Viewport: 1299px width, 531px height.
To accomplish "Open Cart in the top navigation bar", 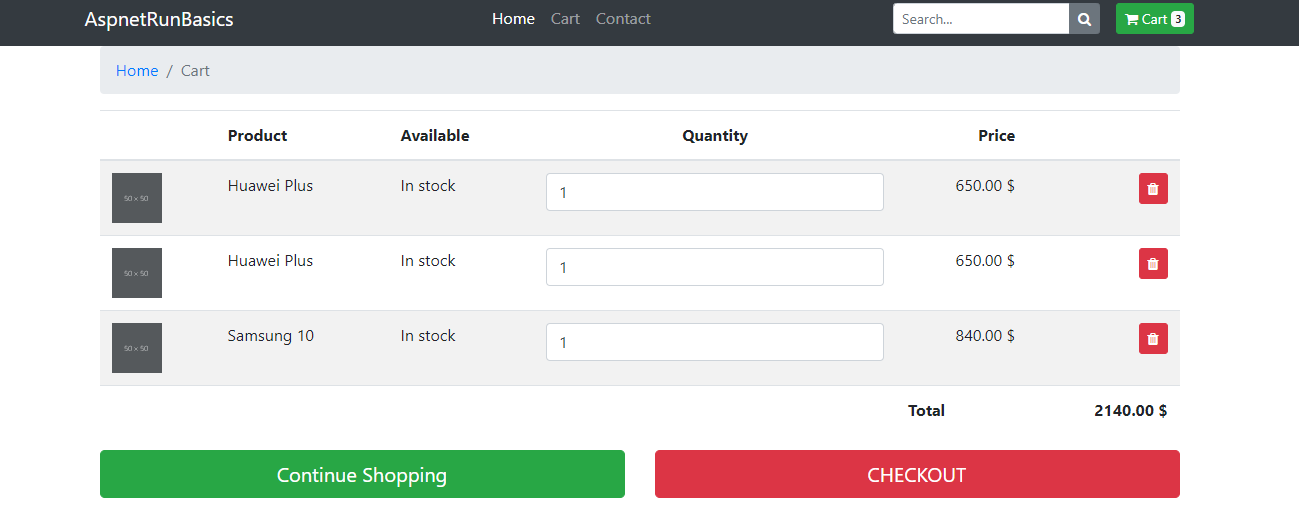I will click(x=565, y=19).
